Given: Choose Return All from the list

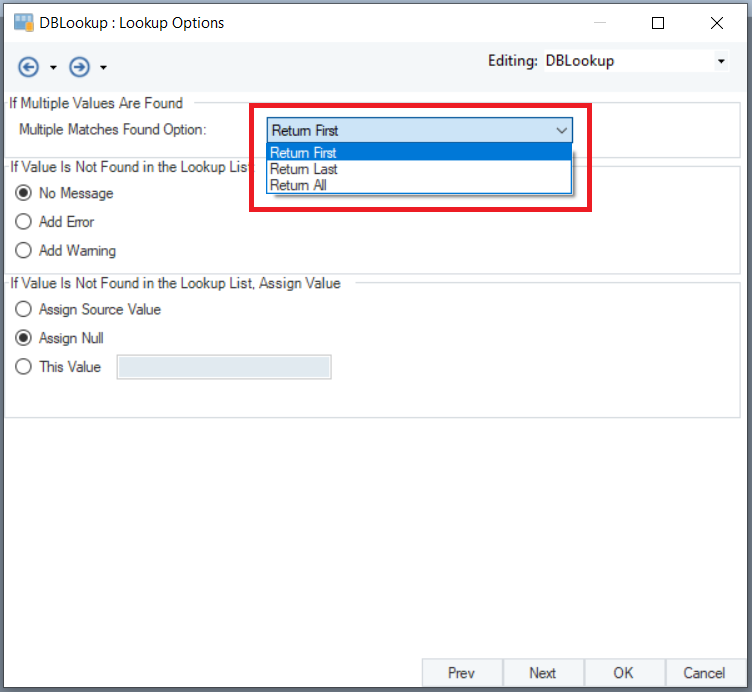Looking at the screenshot, I should coord(298,185).
